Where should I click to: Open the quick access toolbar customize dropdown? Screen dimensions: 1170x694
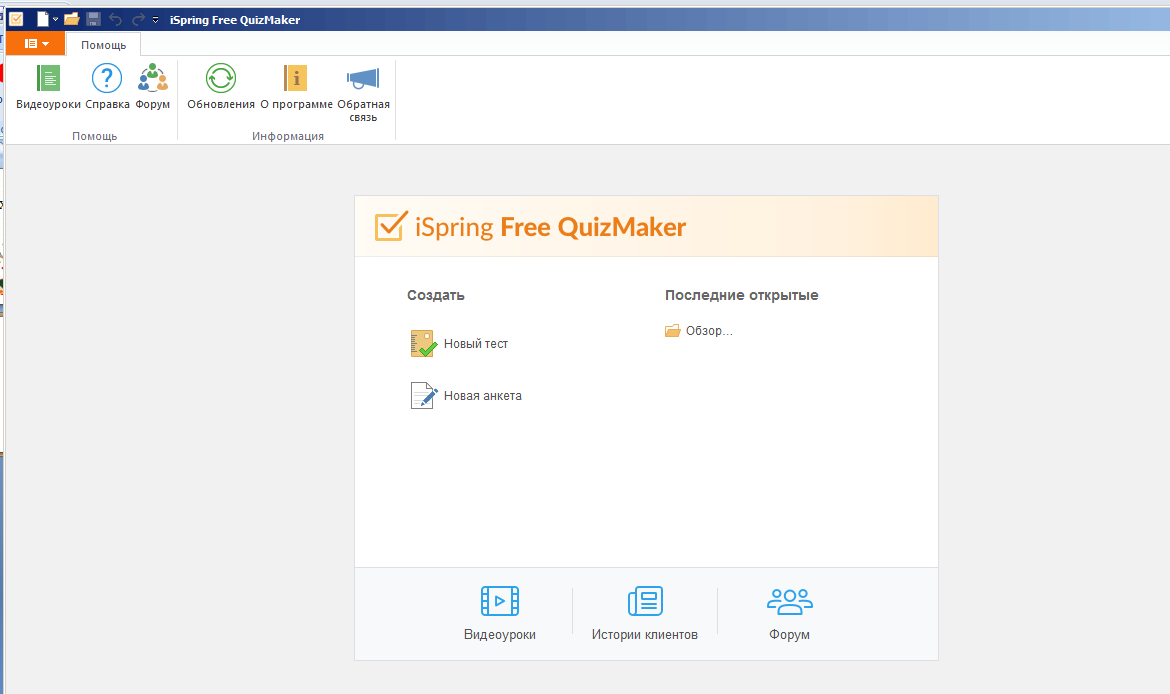coord(155,20)
